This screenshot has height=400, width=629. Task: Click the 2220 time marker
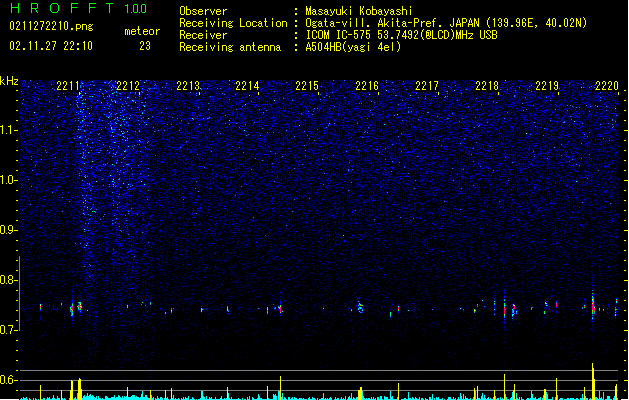click(x=607, y=86)
